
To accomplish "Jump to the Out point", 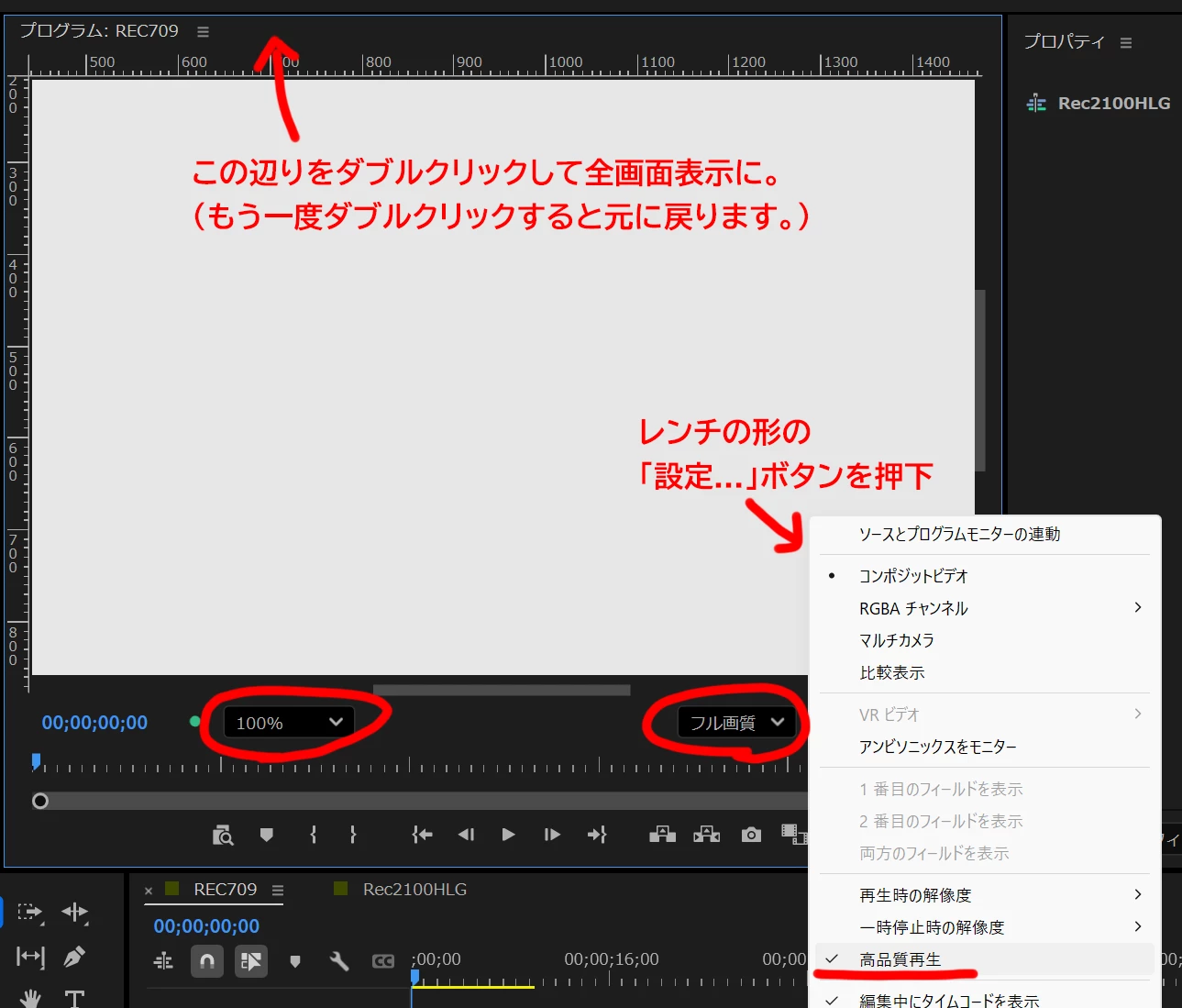I will 597,835.
